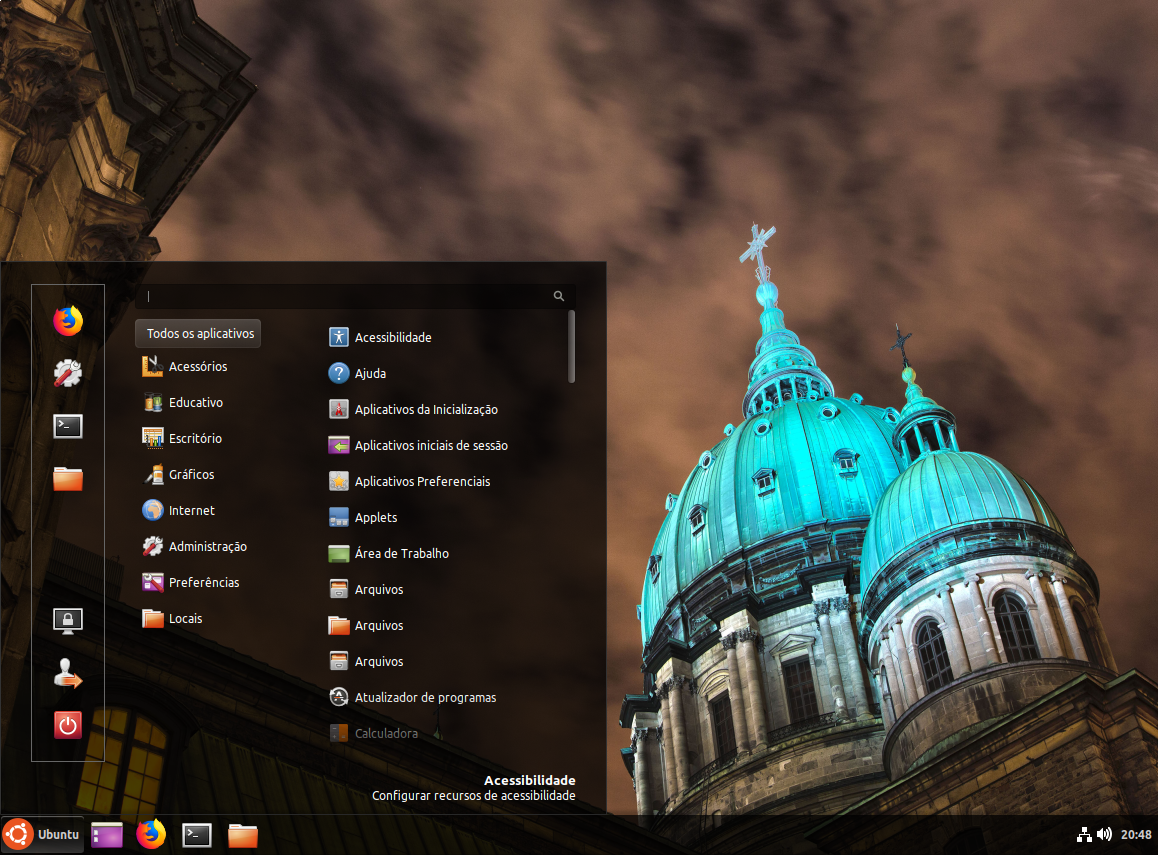The width and height of the screenshot is (1158, 855).
Task: Click the Internet globe category icon
Action: pyautogui.click(x=152, y=510)
